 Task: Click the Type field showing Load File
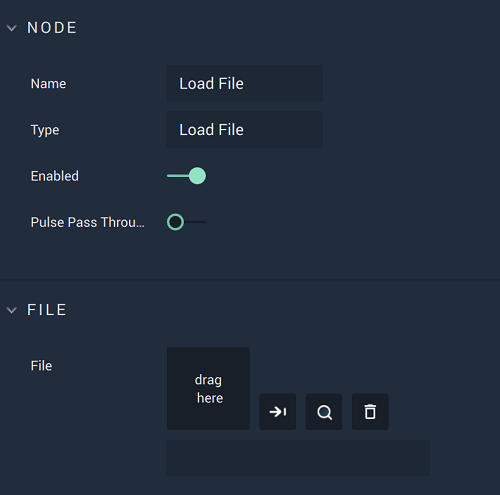245,130
